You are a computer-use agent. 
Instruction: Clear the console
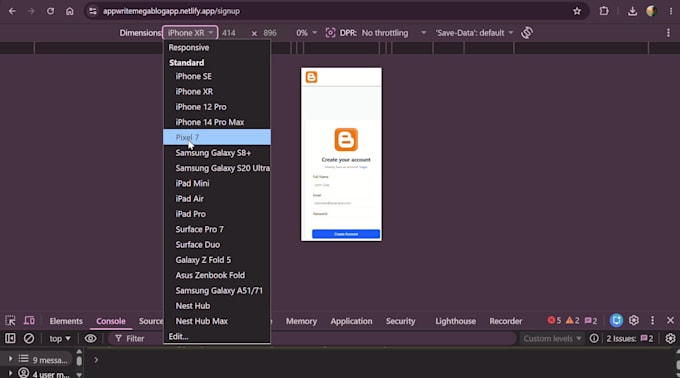[29, 338]
